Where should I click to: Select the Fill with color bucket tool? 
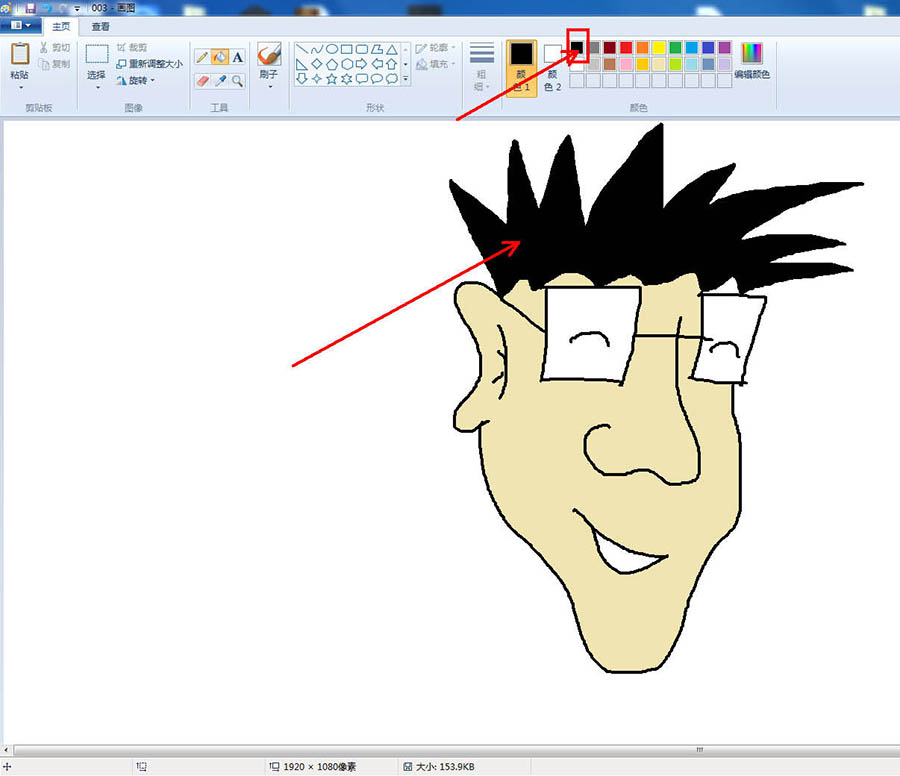tap(220, 57)
